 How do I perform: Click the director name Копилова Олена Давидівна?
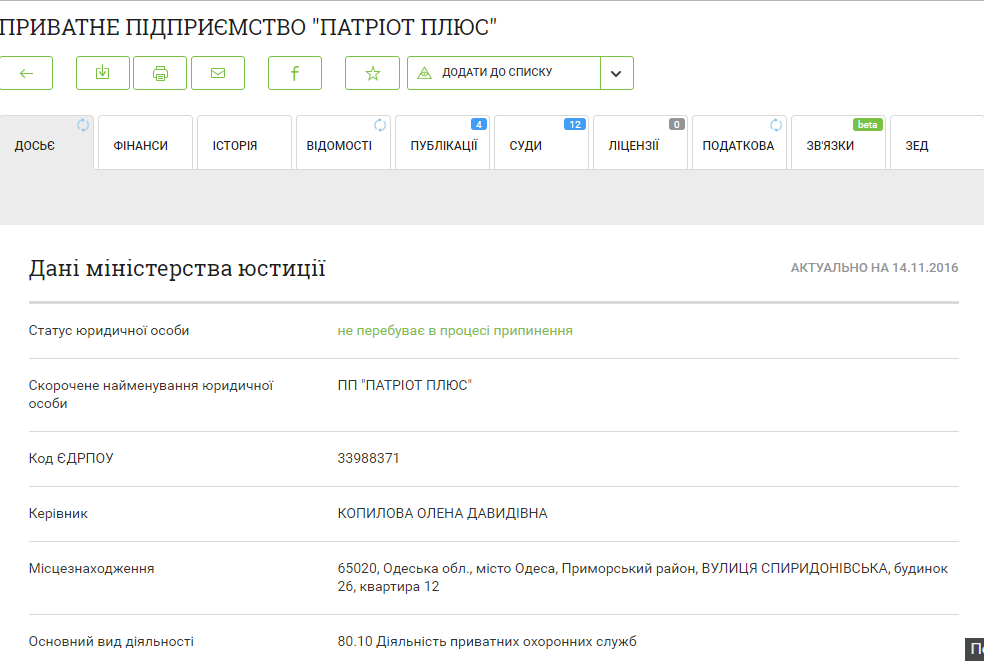(x=442, y=514)
